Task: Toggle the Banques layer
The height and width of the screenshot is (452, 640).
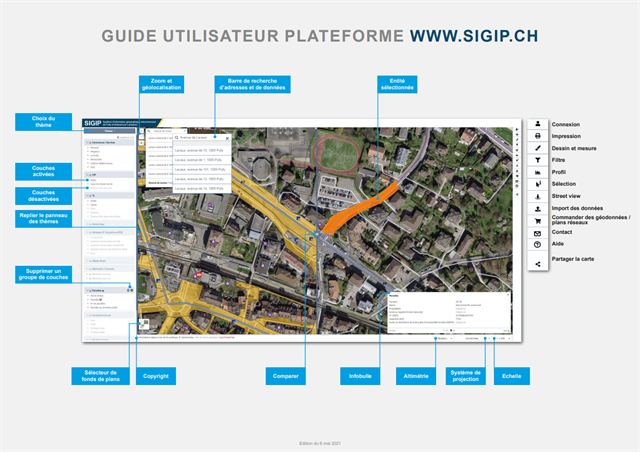Action: [x=95, y=147]
